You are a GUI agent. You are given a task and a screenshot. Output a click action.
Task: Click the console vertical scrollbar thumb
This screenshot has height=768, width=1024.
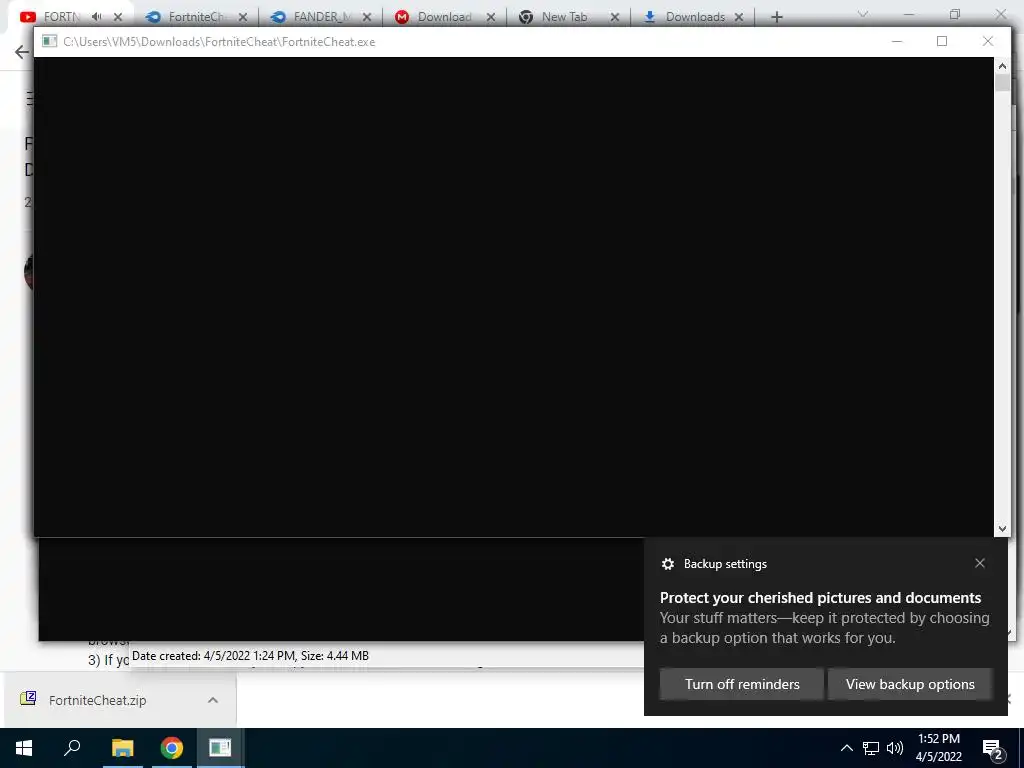[x=1002, y=83]
